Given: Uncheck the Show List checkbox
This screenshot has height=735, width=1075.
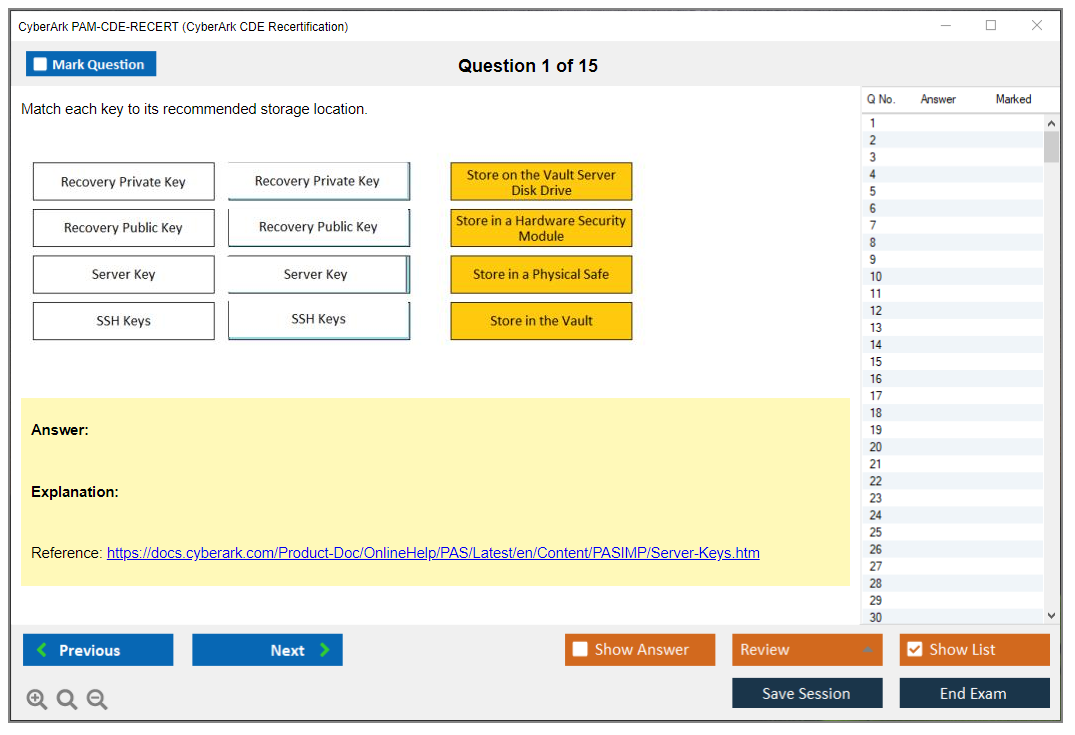Looking at the screenshot, I should (914, 650).
